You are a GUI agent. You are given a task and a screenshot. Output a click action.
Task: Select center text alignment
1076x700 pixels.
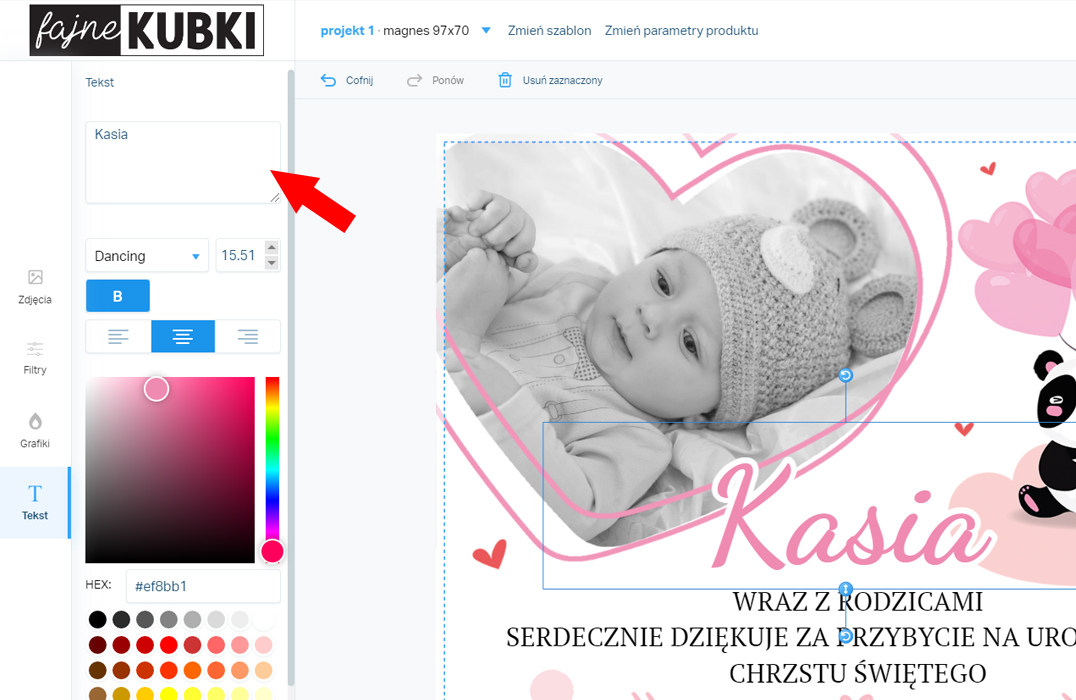183,336
